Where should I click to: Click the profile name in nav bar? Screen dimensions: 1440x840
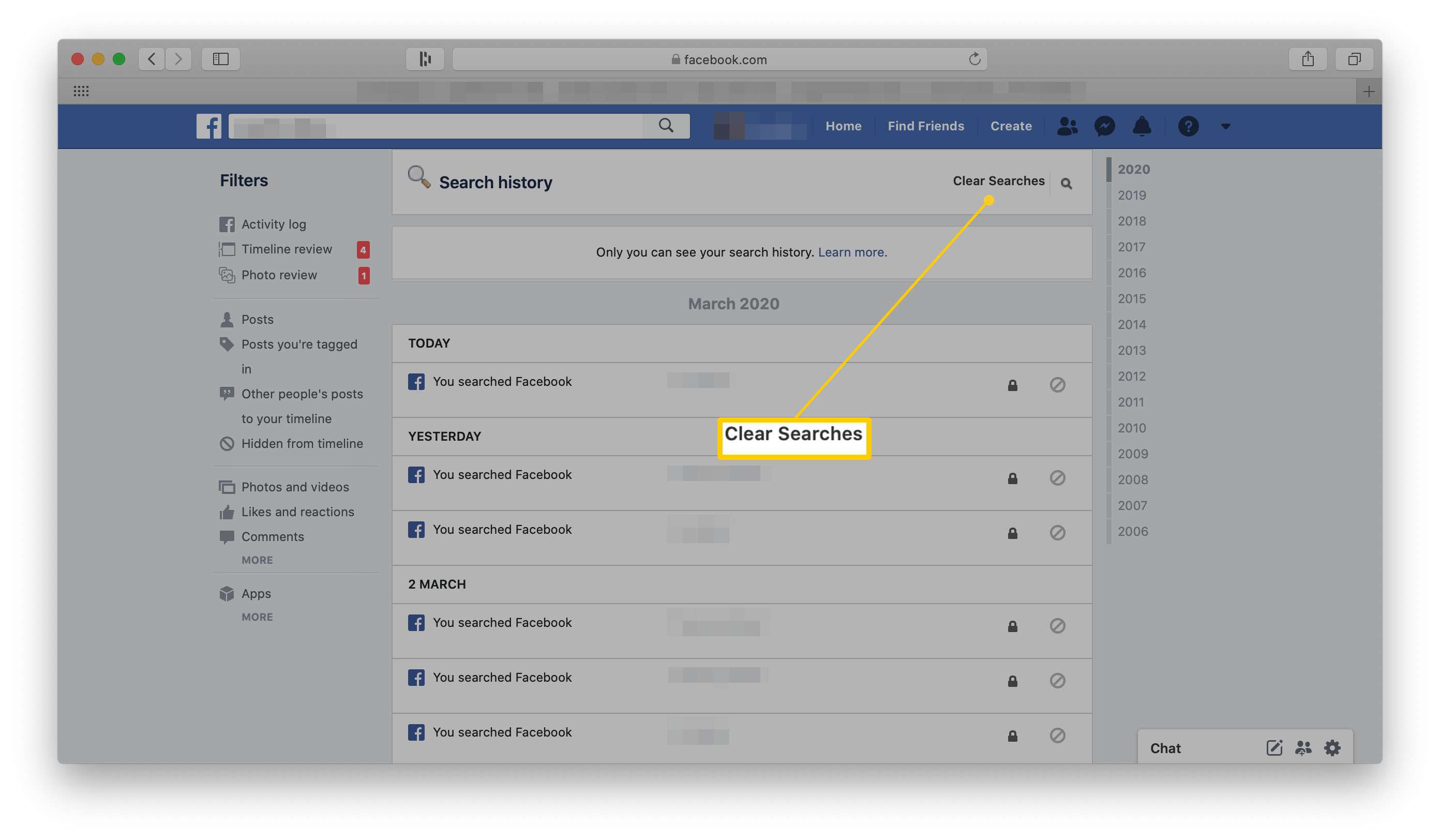pos(760,126)
